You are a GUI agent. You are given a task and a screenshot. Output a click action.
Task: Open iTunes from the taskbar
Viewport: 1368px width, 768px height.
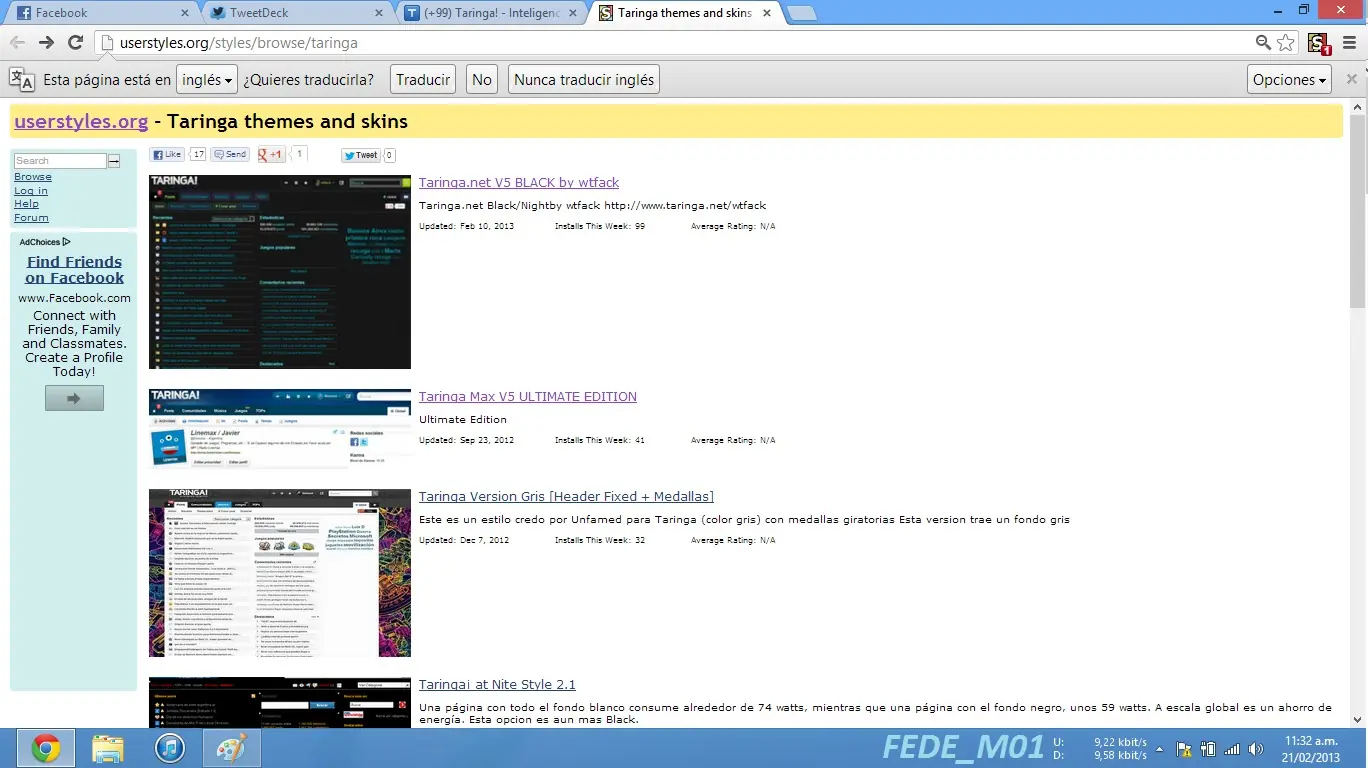point(170,748)
